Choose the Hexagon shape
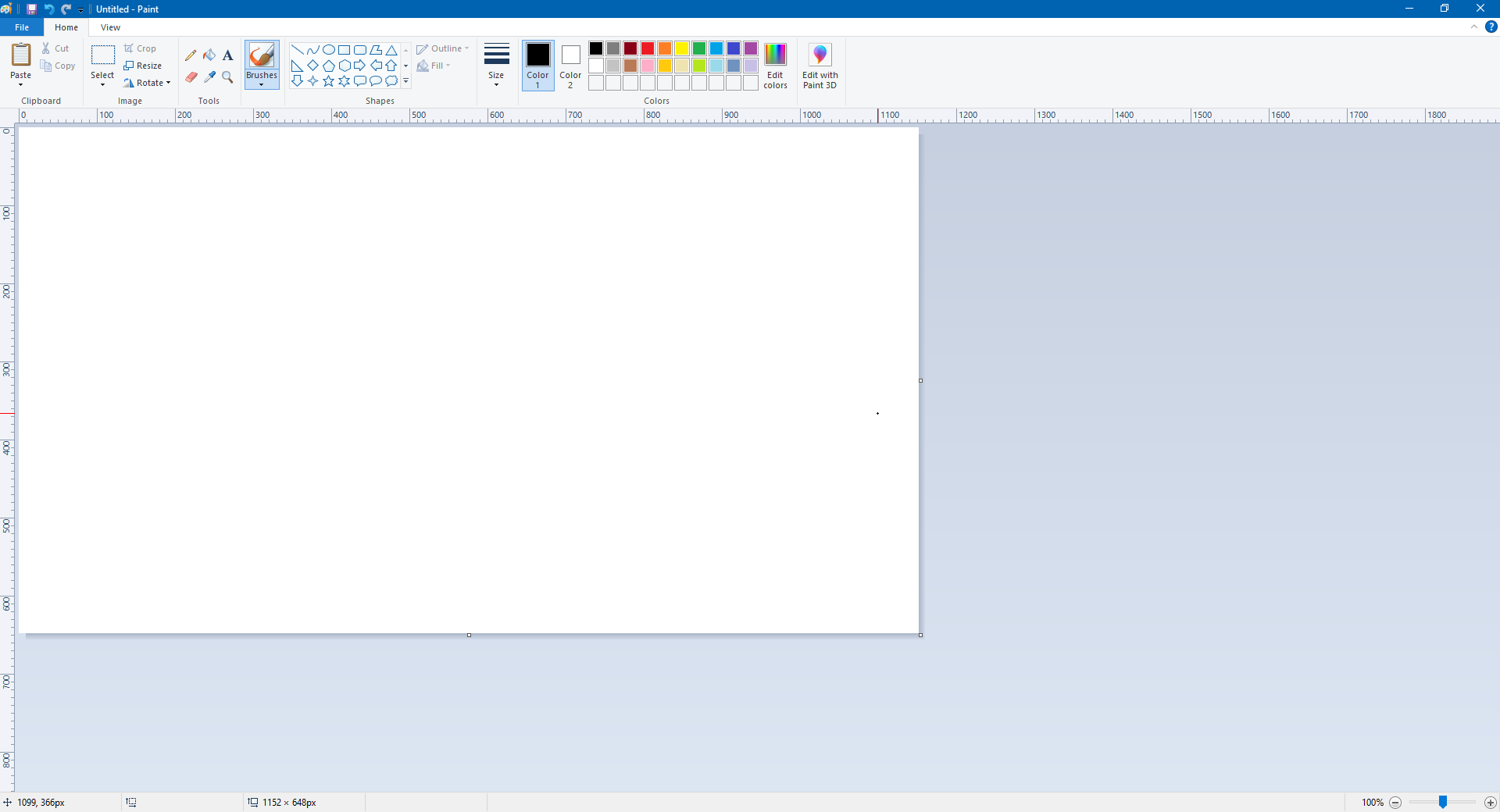 [344, 66]
